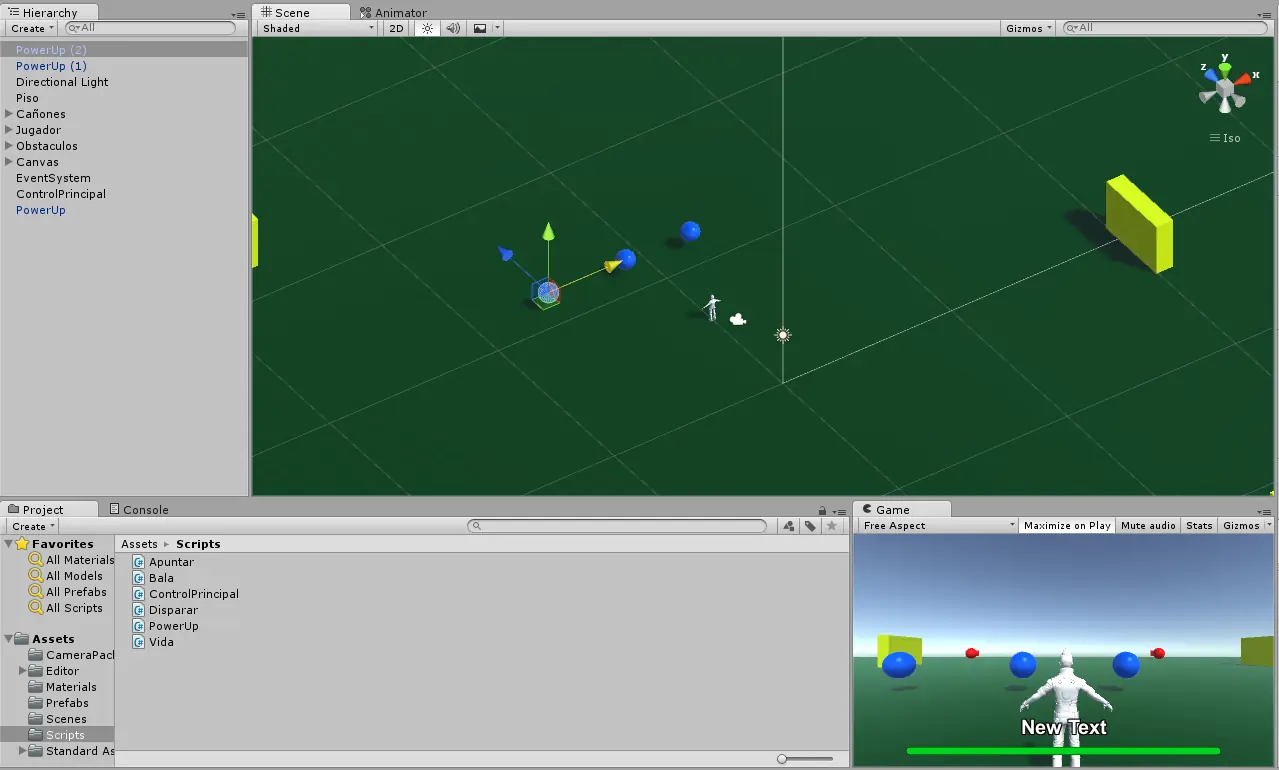Toggle scene audio speaker icon
The width and height of the screenshot is (1279, 770).
(x=453, y=28)
